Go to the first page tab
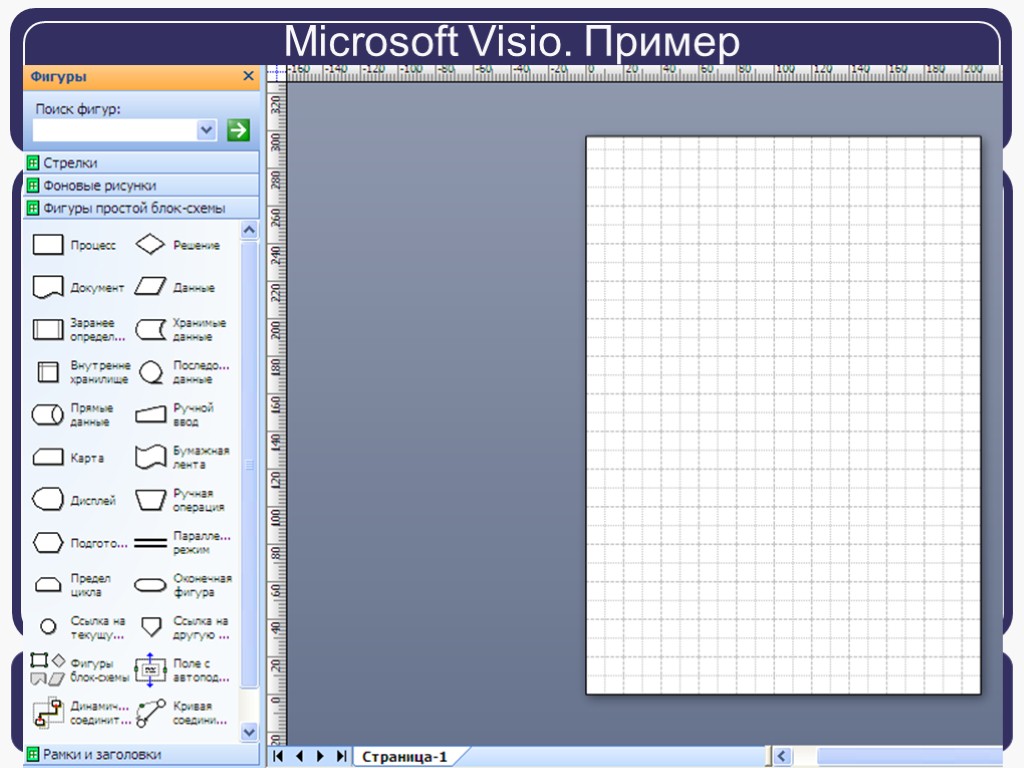 coord(278,756)
